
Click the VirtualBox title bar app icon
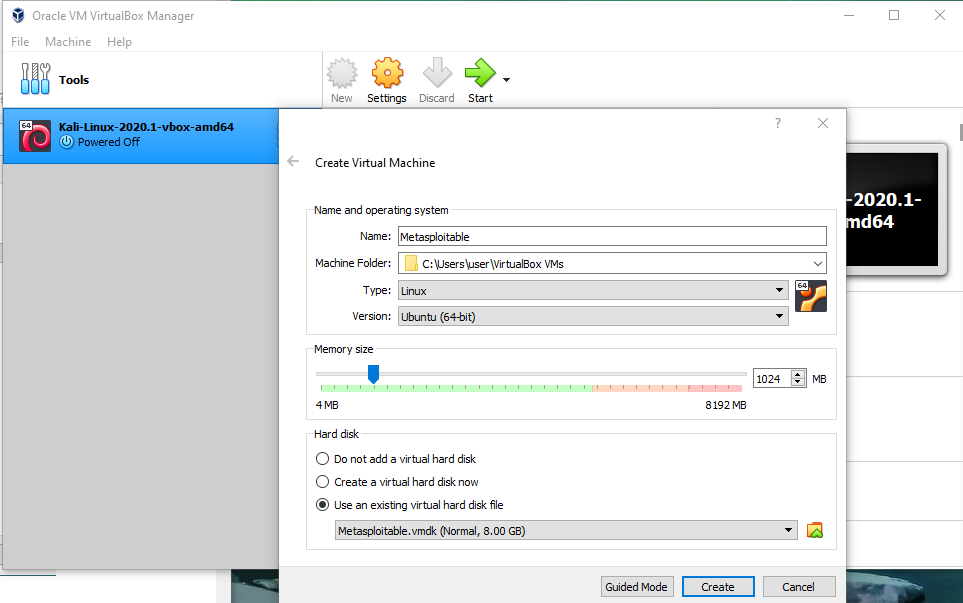click(18, 15)
